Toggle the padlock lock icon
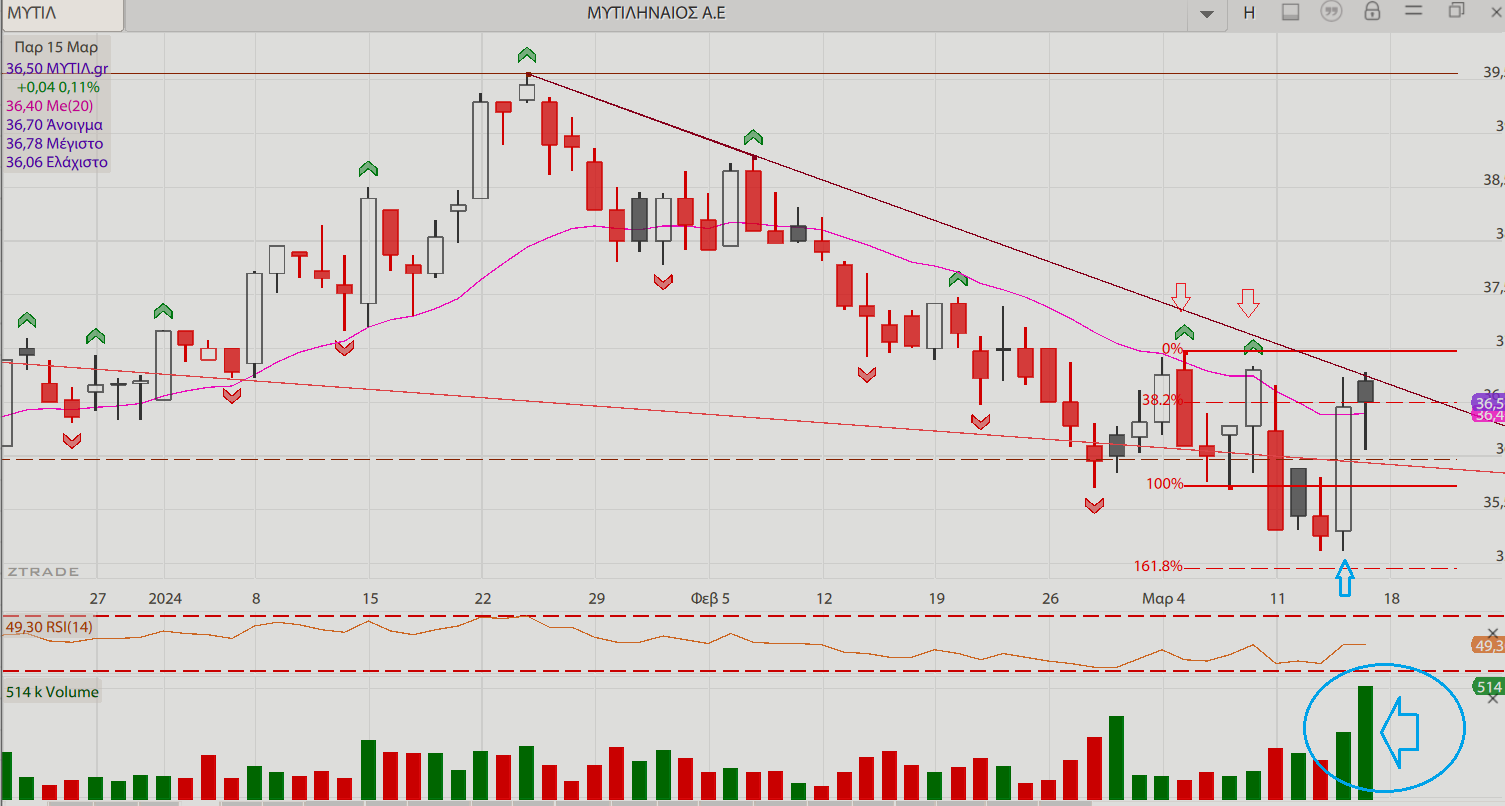The image size is (1505, 806). tap(1372, 12)
